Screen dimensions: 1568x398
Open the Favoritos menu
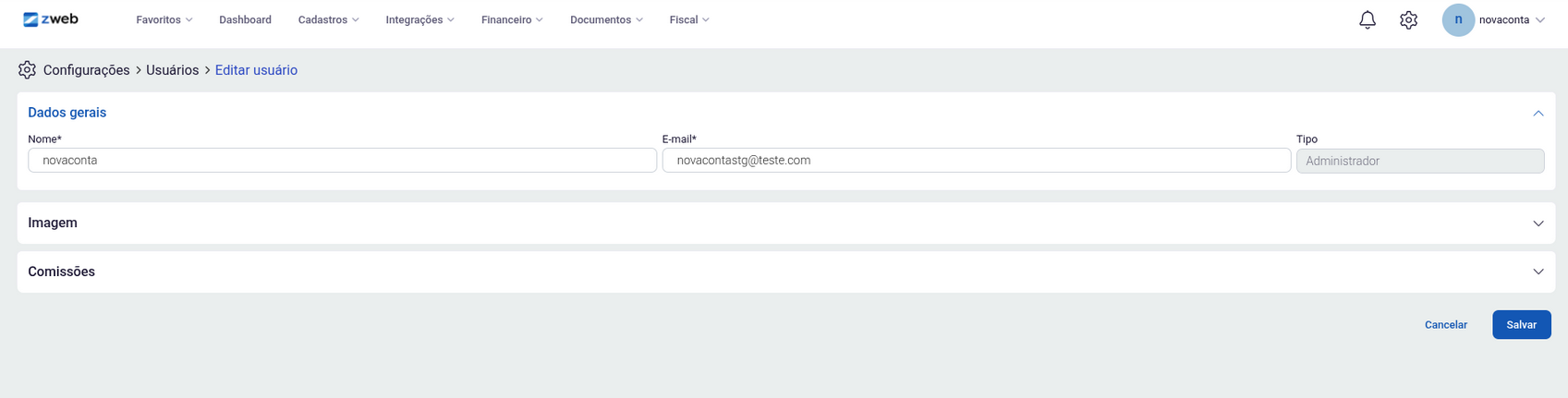point(164,19)
